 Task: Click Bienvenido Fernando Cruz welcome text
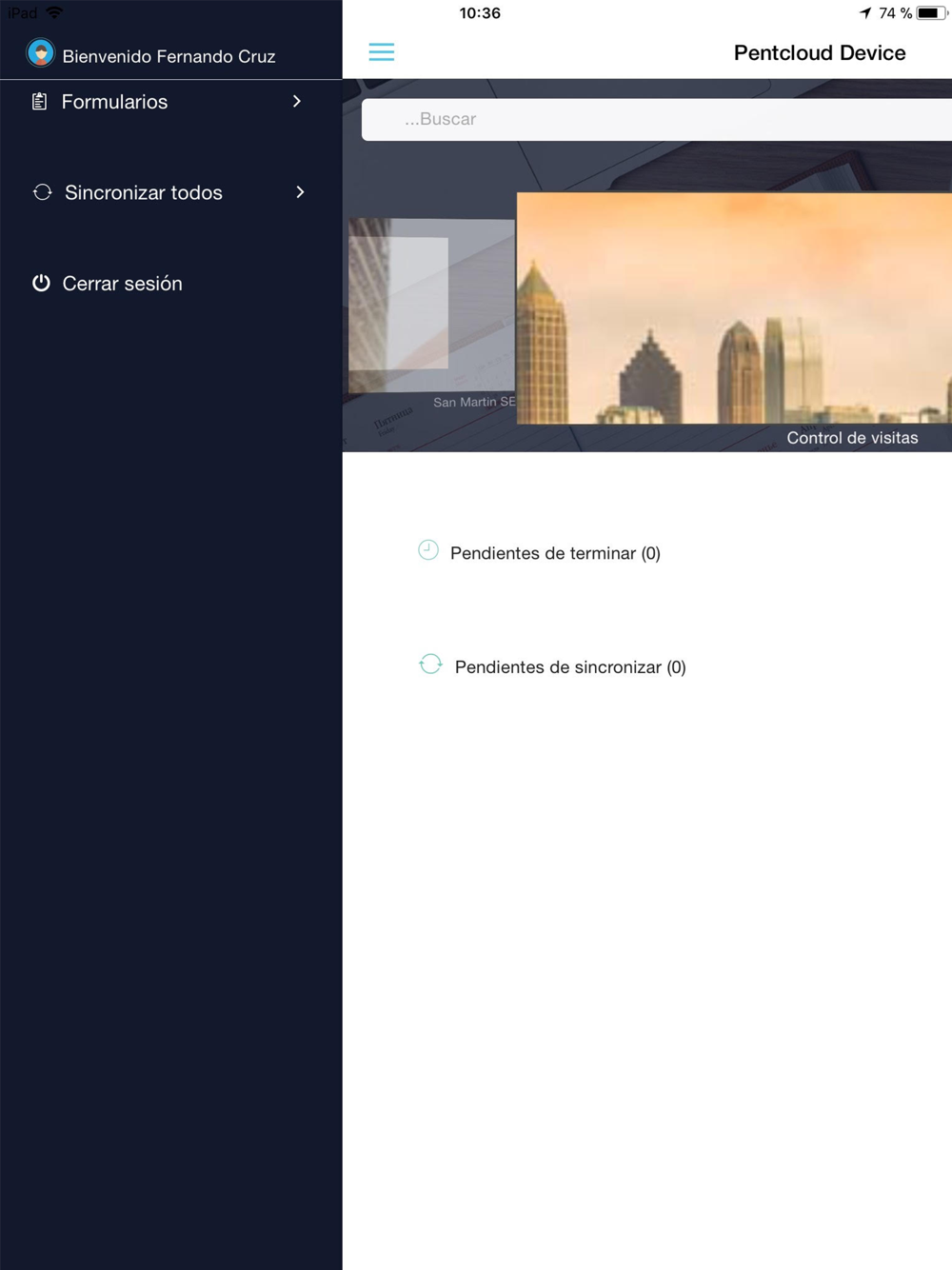coord(169,56)
